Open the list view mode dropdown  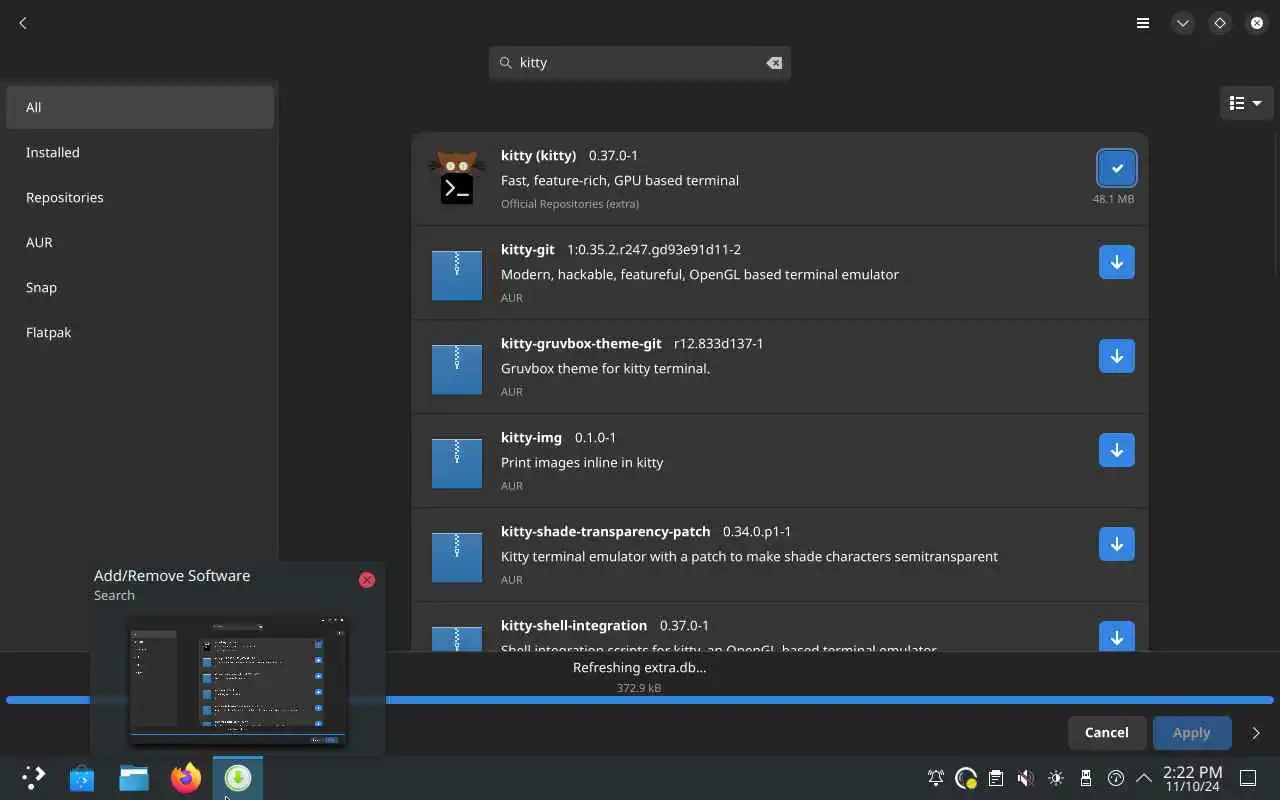point(1246,103)
